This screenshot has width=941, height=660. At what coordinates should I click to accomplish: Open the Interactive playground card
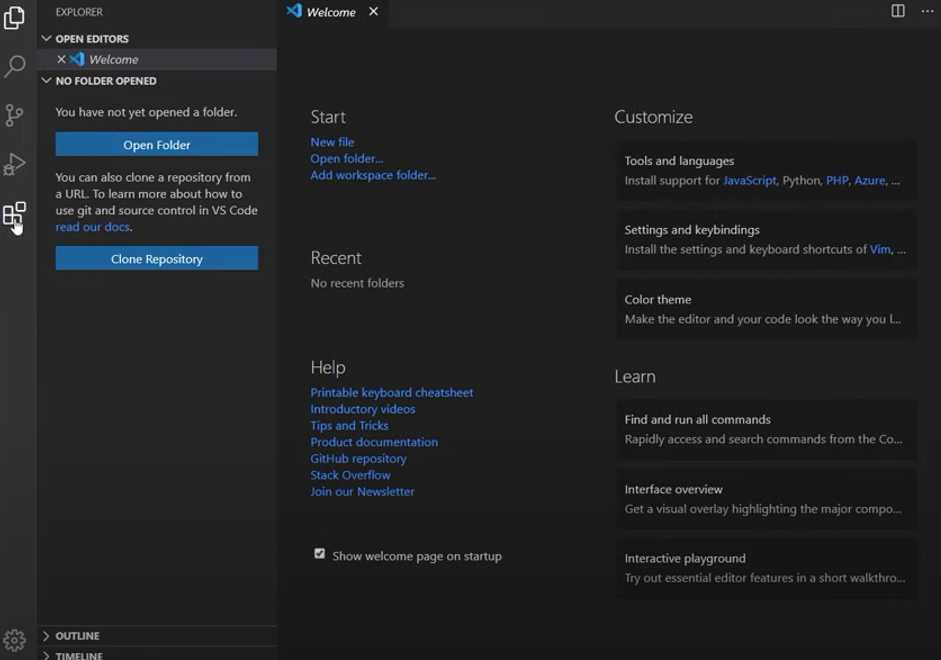(x=766, y=568)
